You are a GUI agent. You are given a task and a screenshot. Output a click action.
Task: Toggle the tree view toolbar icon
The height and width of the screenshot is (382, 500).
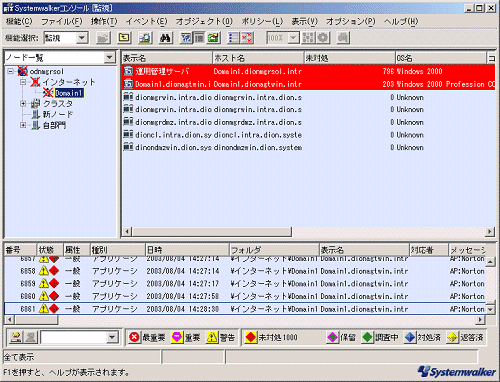tap(186, 38)
